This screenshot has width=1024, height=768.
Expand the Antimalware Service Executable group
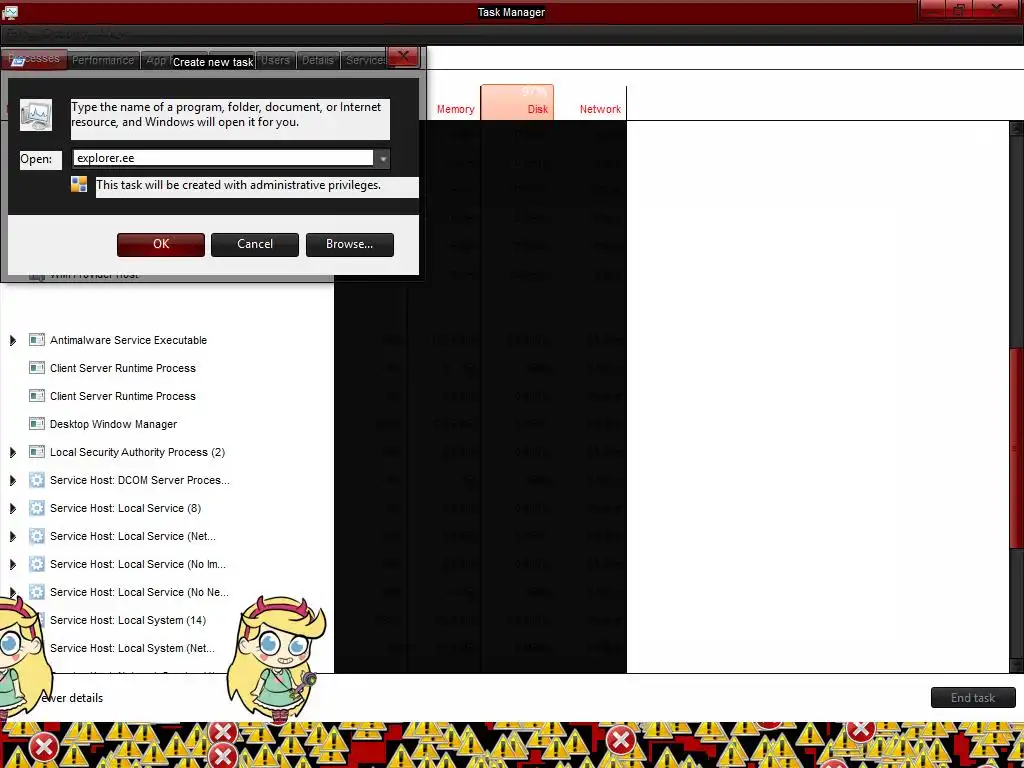point(12,340)
